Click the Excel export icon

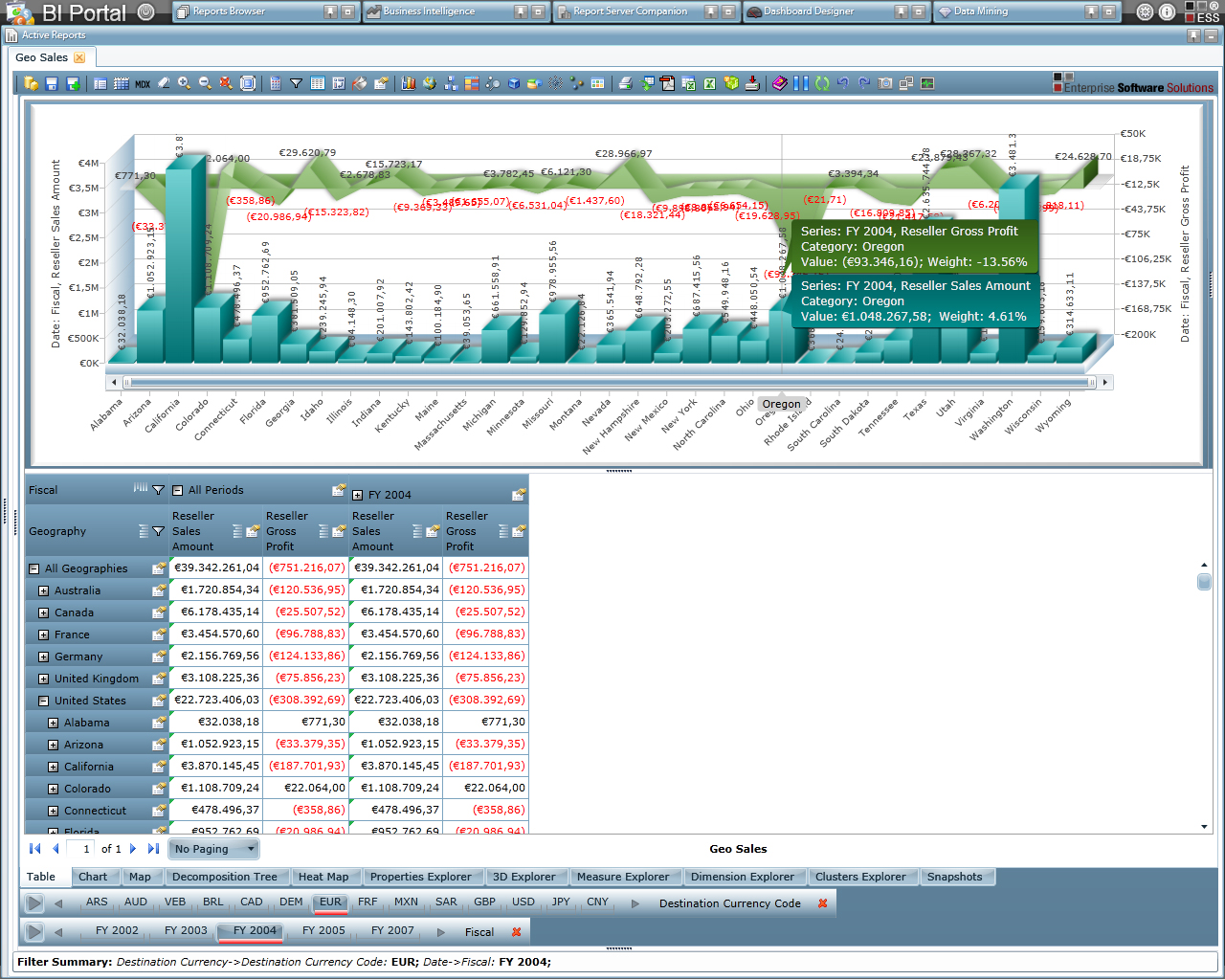(709, 83)
